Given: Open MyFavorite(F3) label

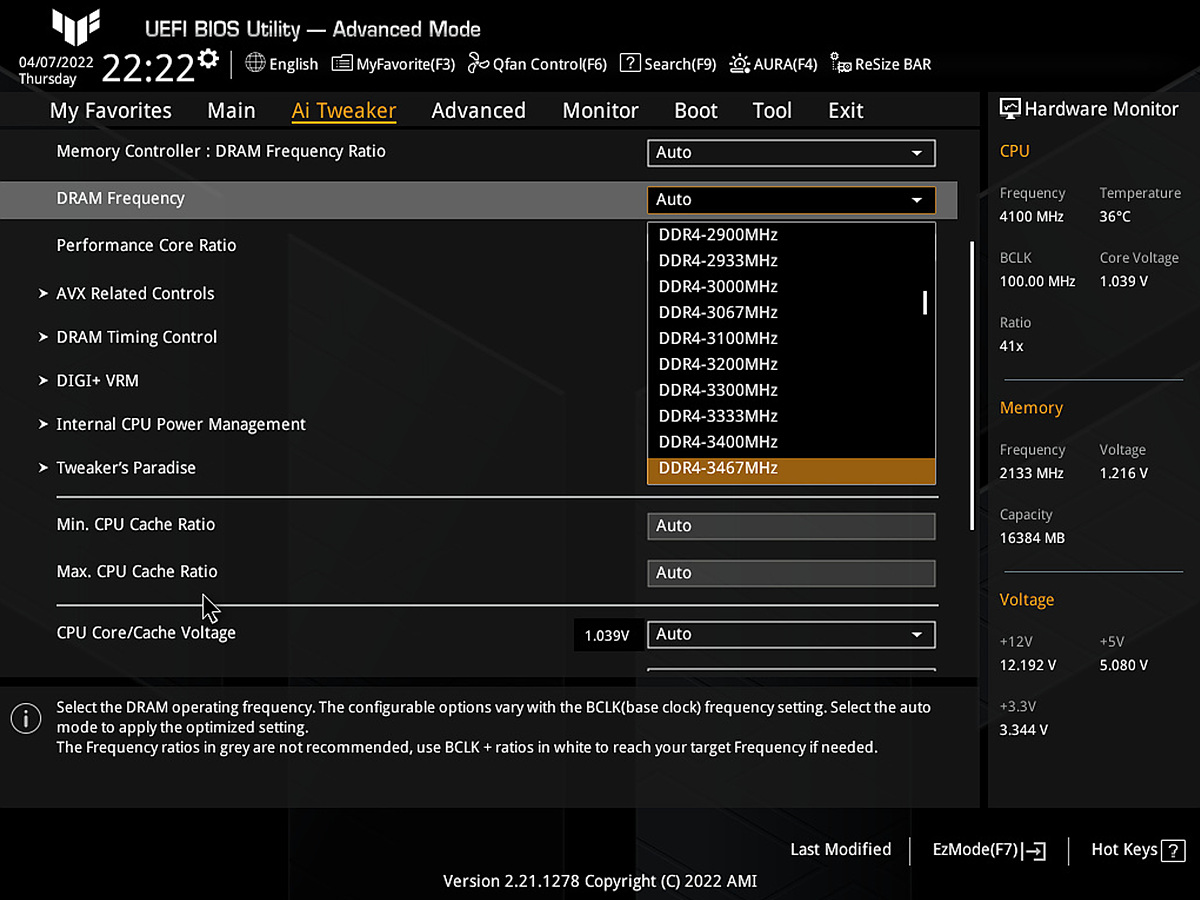Looking at the screenshot, I should click(x=406, y=65).
